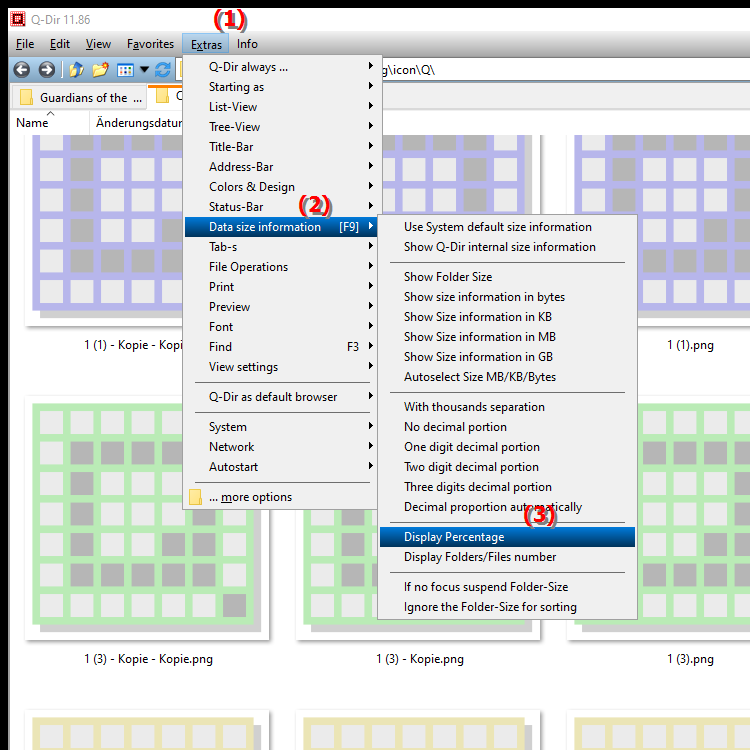The width and height of the screenshot is (750, 750).
Task: Click ... more options entry
Action: pos(281,497)
